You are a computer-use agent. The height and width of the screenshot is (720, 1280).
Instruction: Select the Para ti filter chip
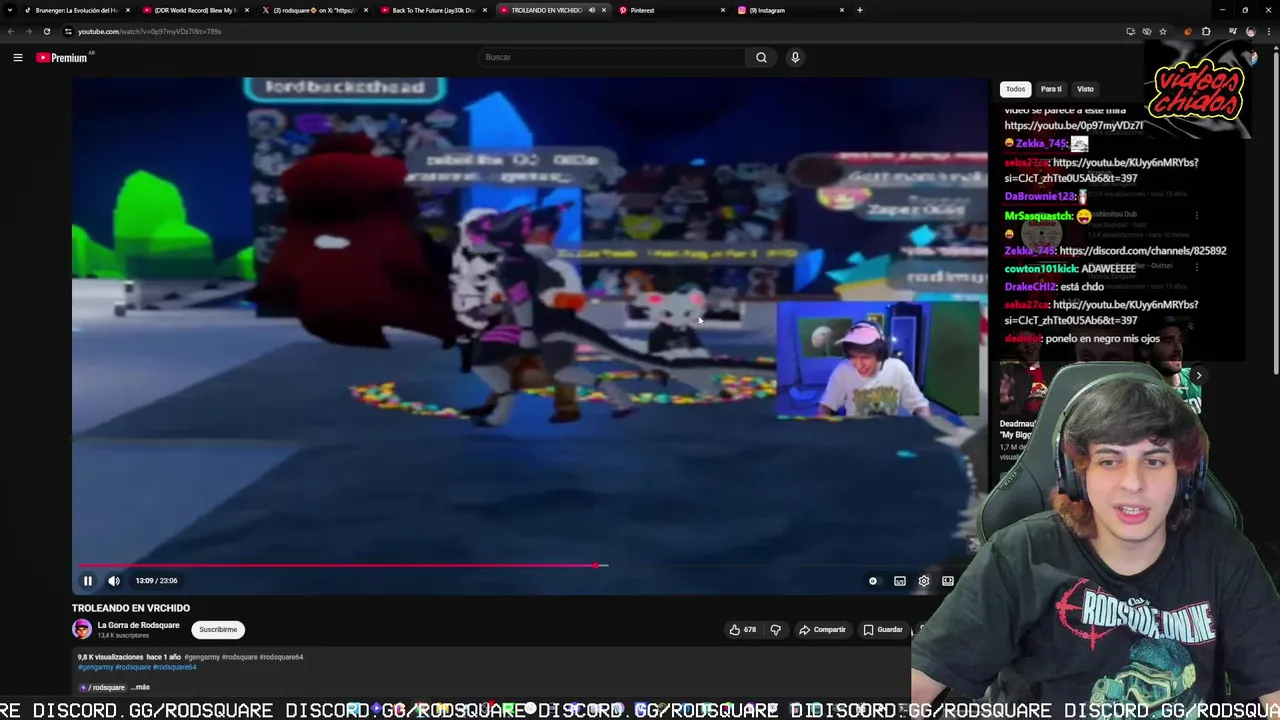1051,89
